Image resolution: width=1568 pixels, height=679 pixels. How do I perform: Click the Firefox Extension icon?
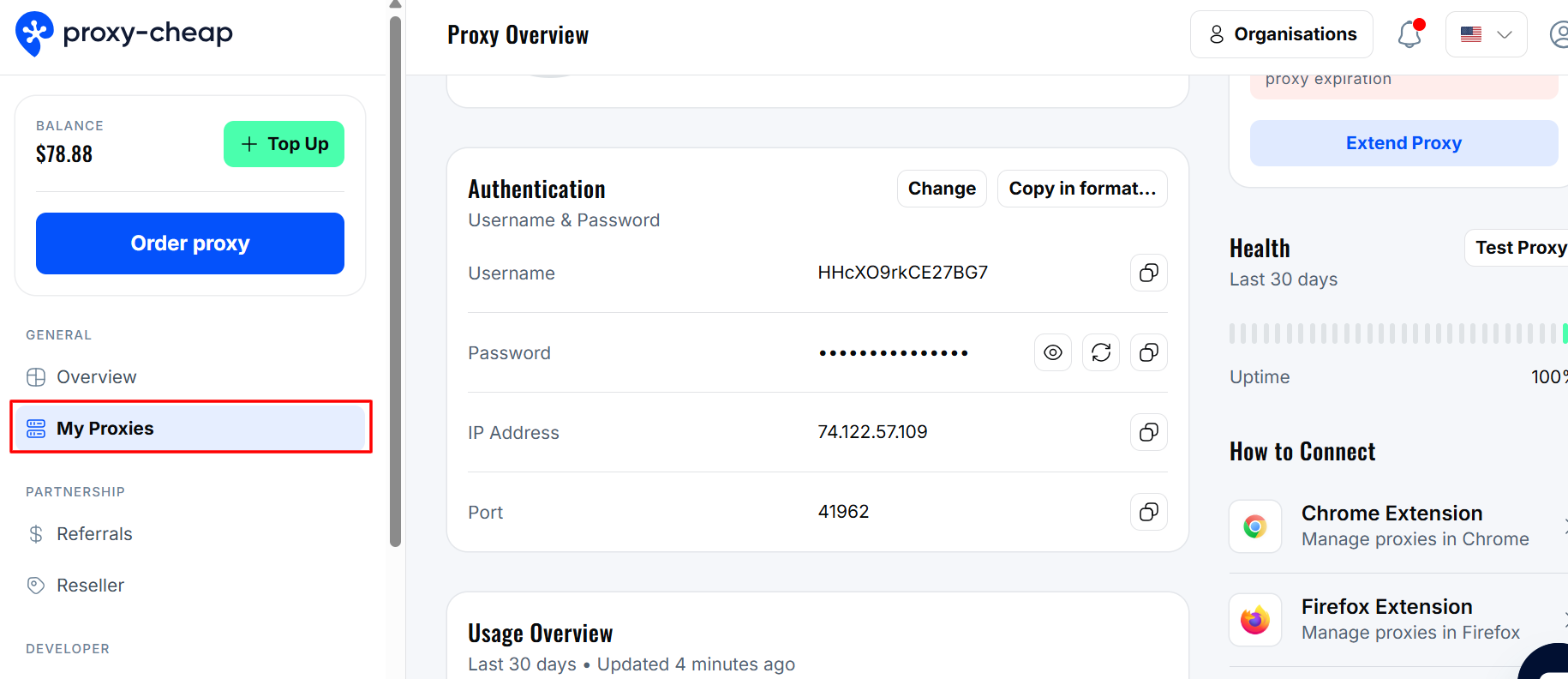click(x=1255, y=620)
